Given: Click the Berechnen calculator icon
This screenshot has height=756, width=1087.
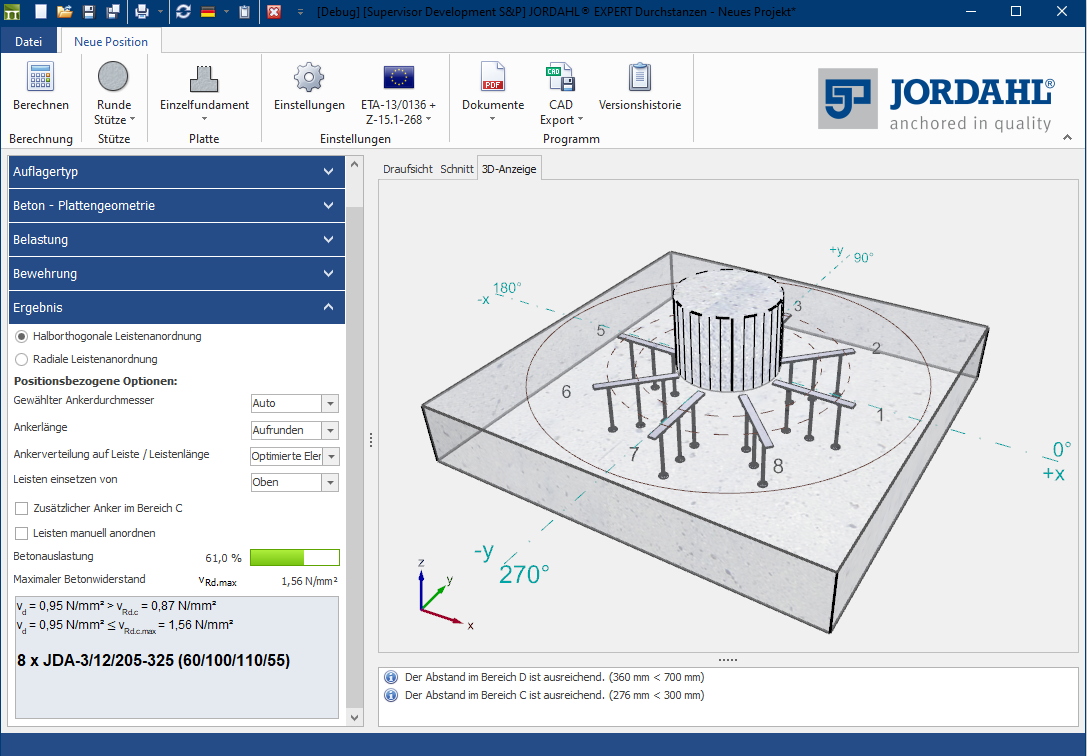Looking at the screenshot, I should [x=41, y=76].
